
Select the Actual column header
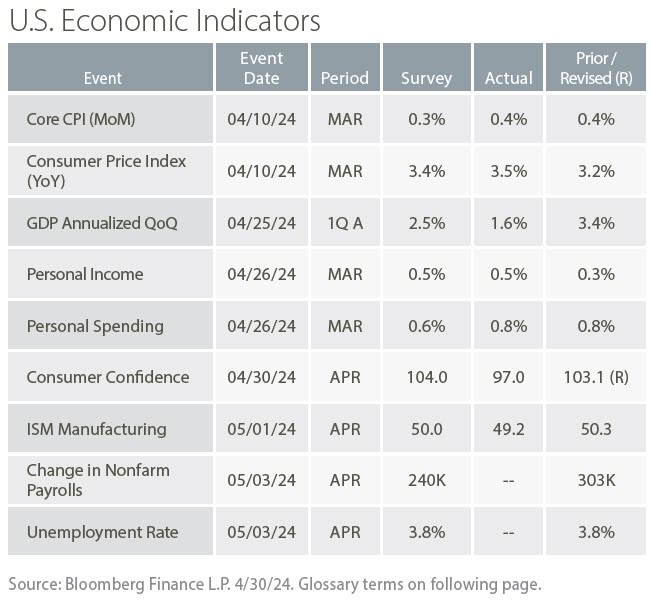pos(508,78)
